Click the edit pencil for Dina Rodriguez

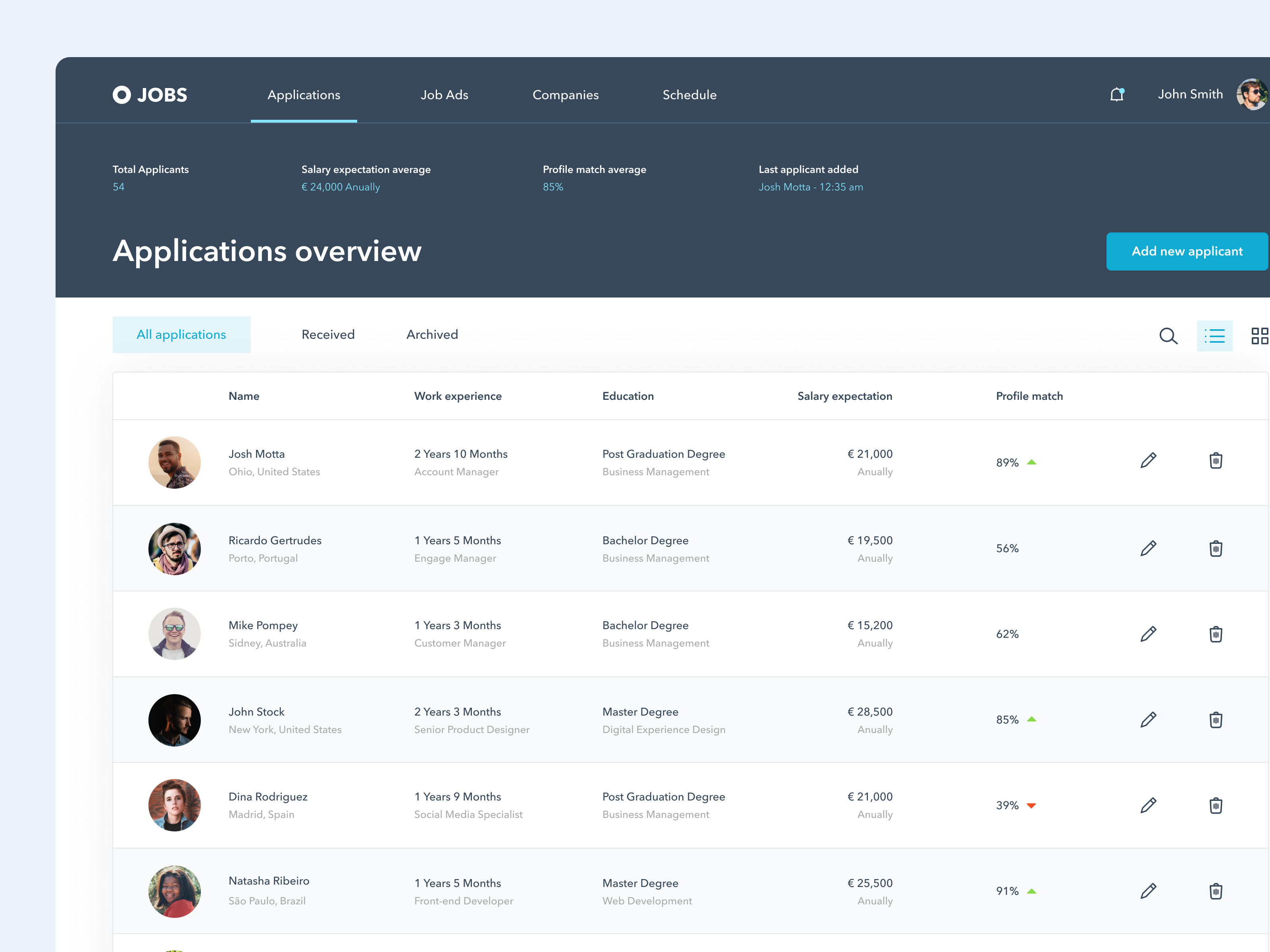click(1148, 805)
